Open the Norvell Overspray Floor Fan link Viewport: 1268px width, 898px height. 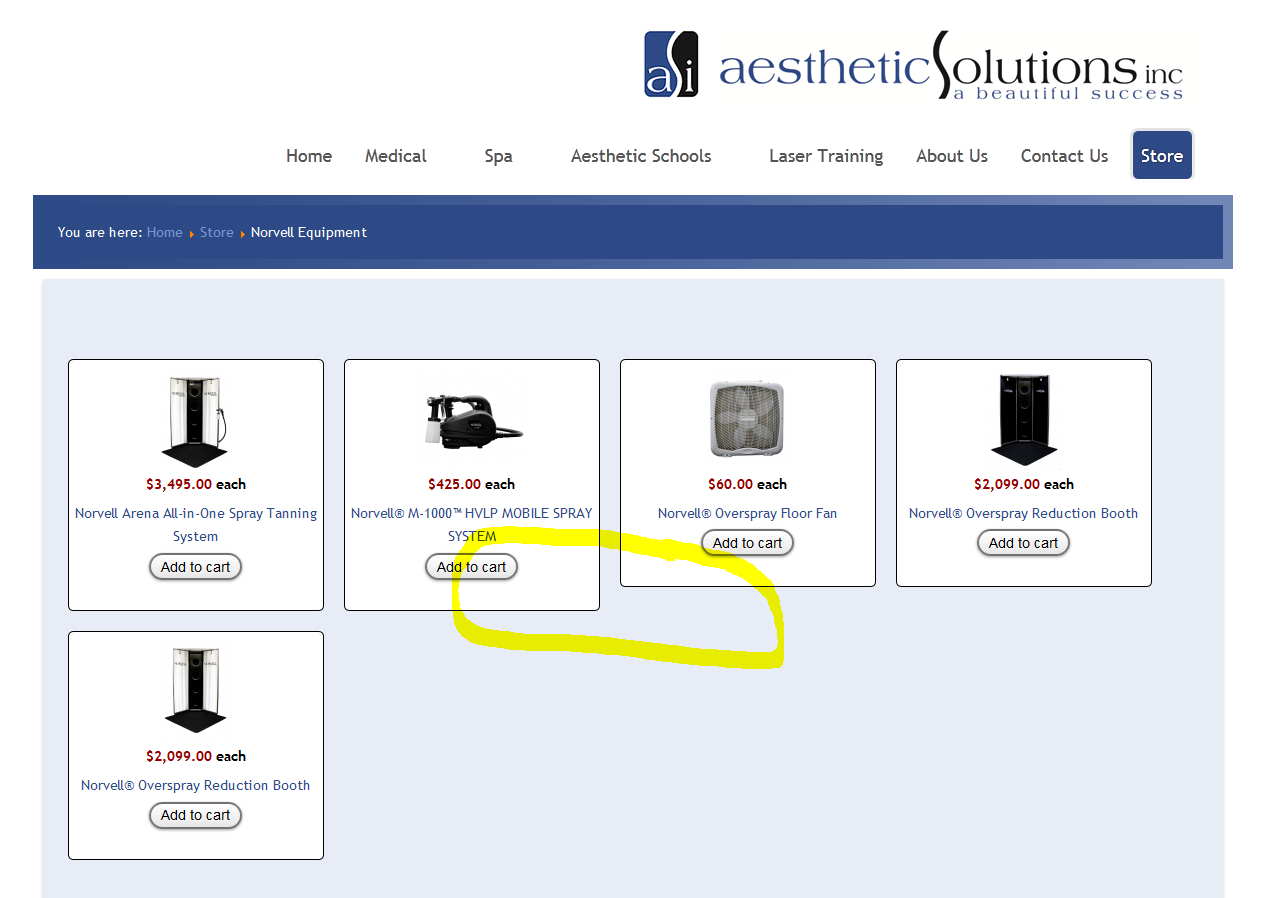[748, 513]
